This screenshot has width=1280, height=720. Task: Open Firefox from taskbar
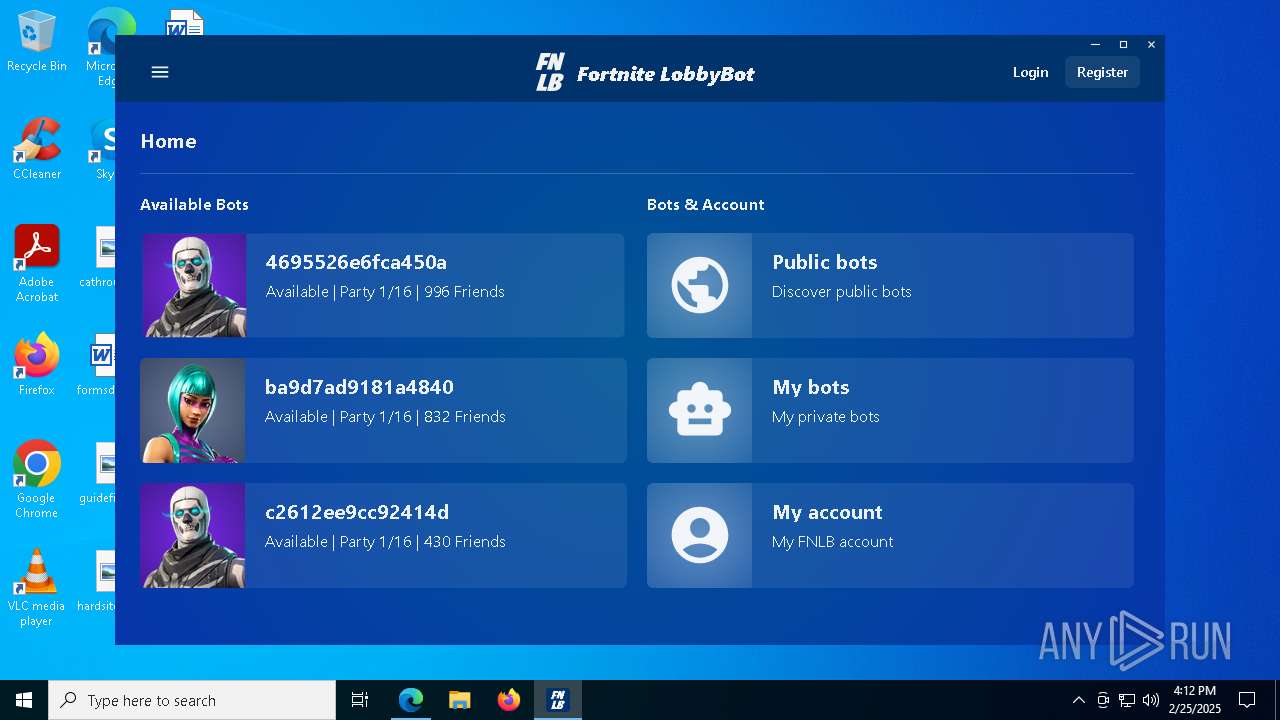(x=508, y=700)
